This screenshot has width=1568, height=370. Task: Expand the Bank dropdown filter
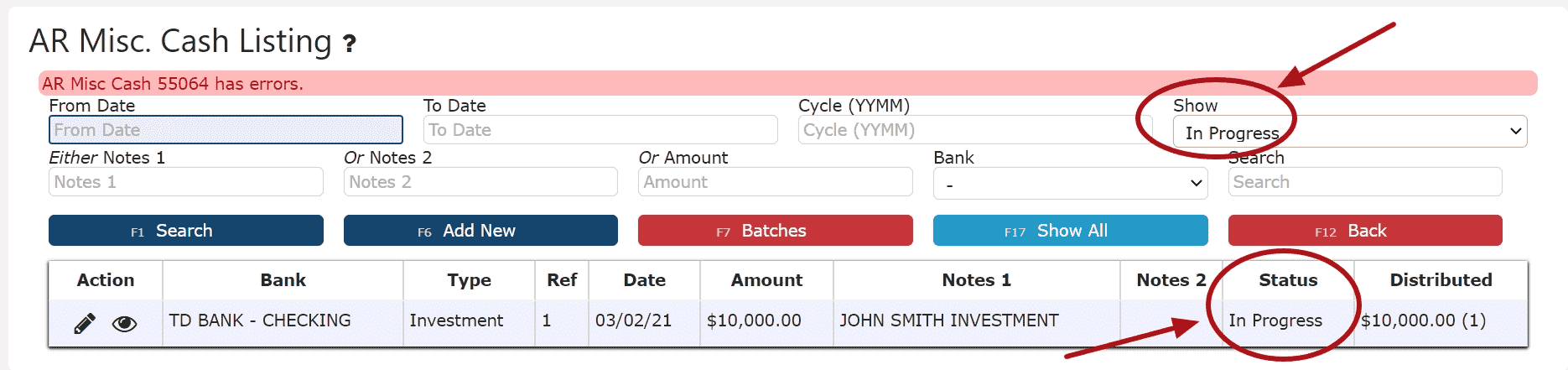tap(1070, 183)
